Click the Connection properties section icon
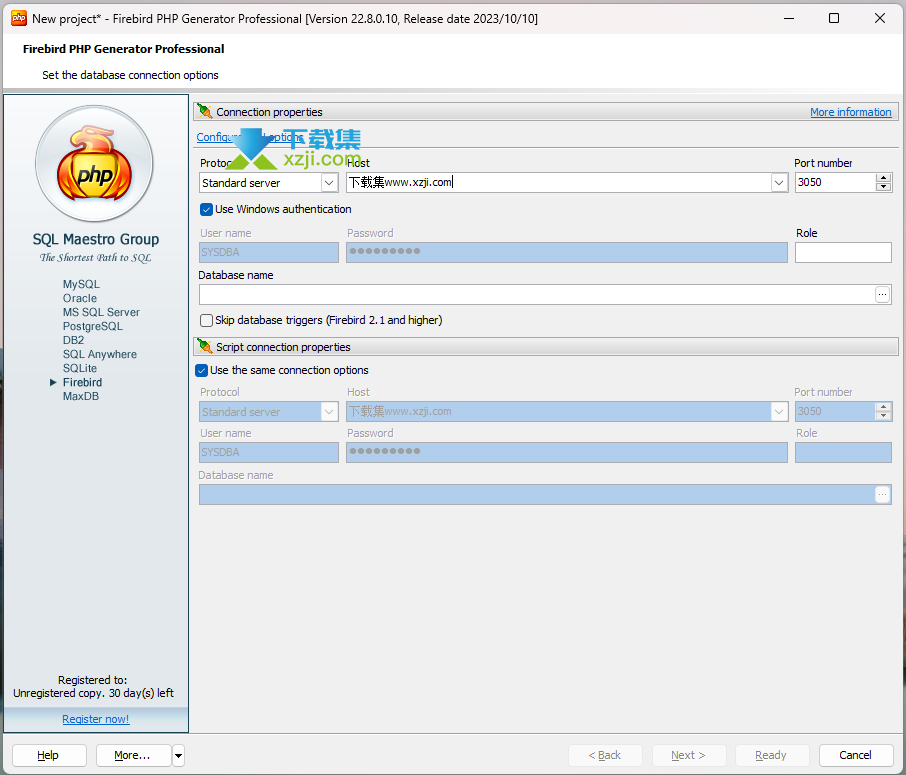Screen dimensions: 906x775 [x=205, y=112]
